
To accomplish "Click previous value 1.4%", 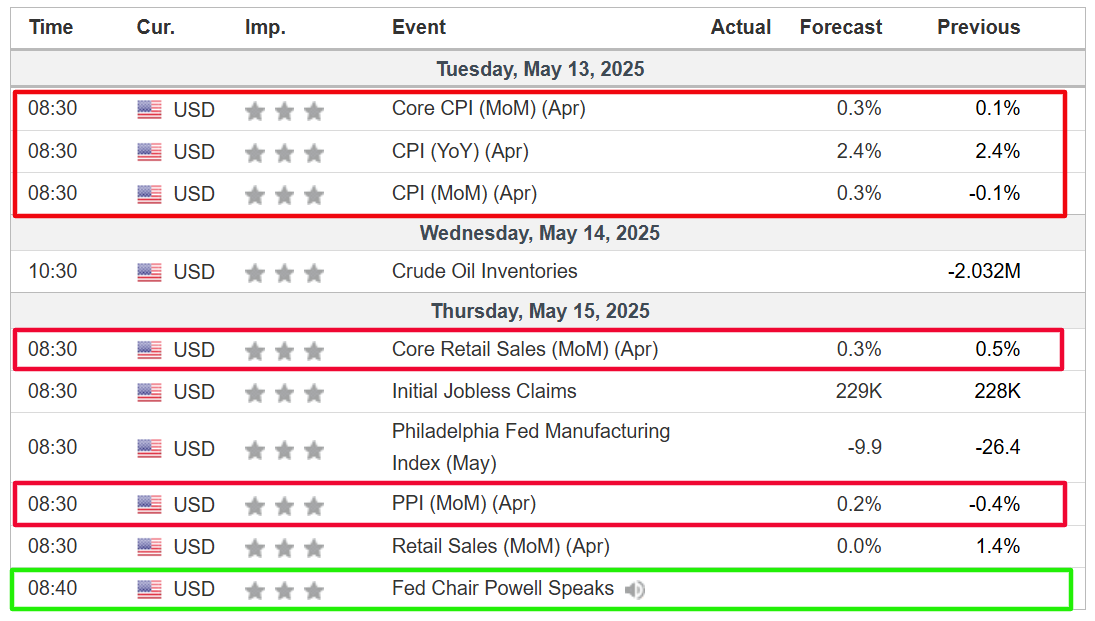I will click(998, 547).
